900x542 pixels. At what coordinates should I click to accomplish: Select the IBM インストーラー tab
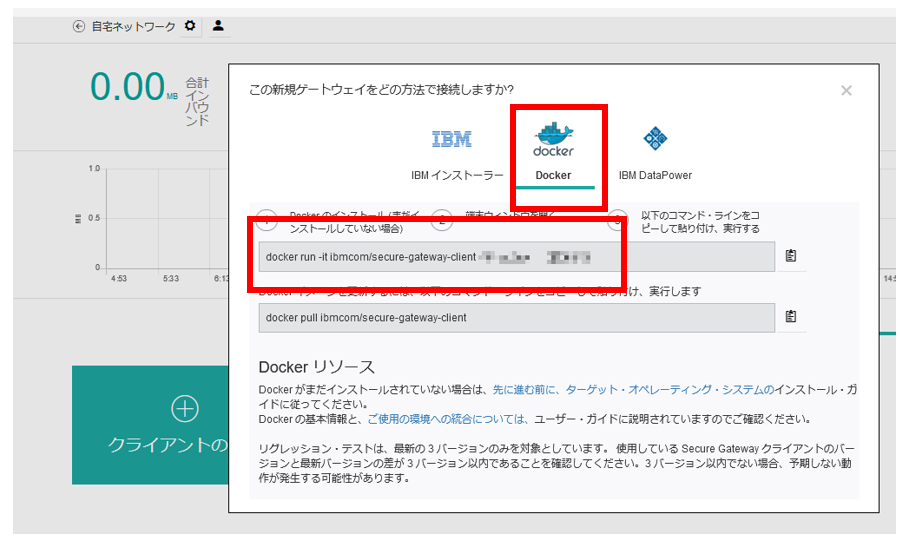(457, 154)
